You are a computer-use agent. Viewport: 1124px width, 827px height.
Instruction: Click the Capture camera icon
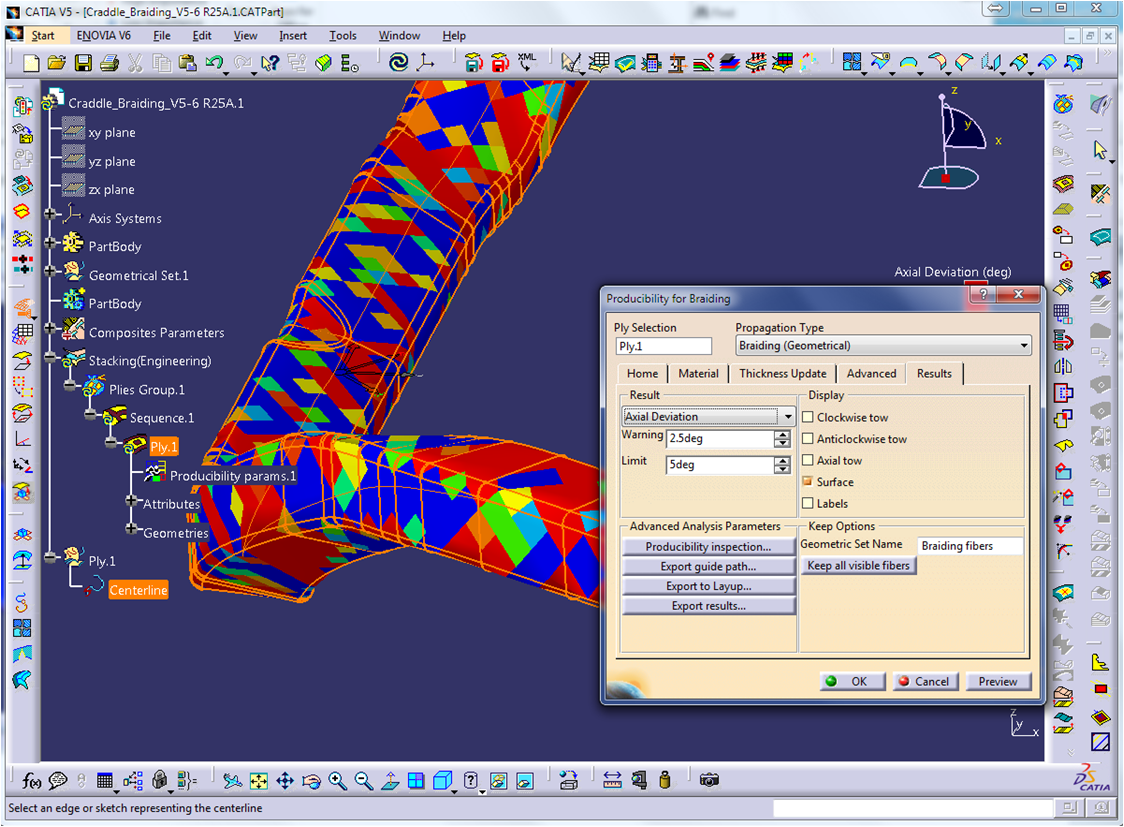(709, 780)
